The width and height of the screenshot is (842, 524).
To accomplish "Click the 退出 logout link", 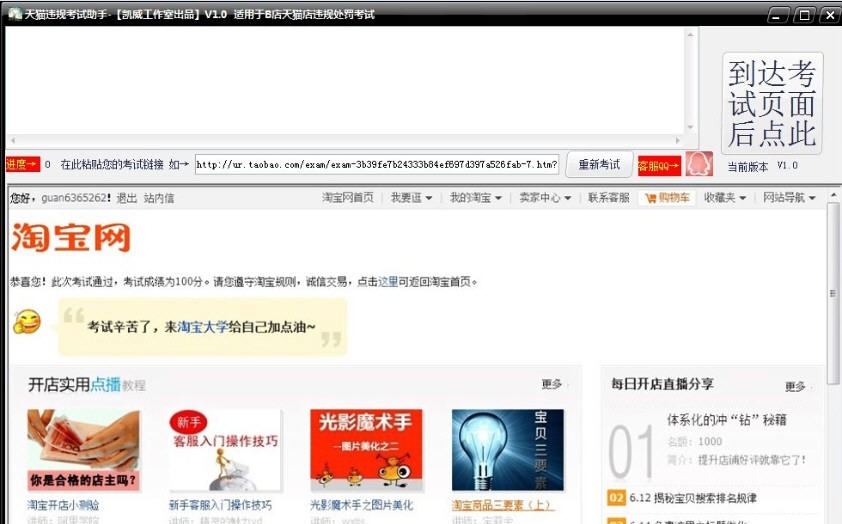I will pos(127,198).
